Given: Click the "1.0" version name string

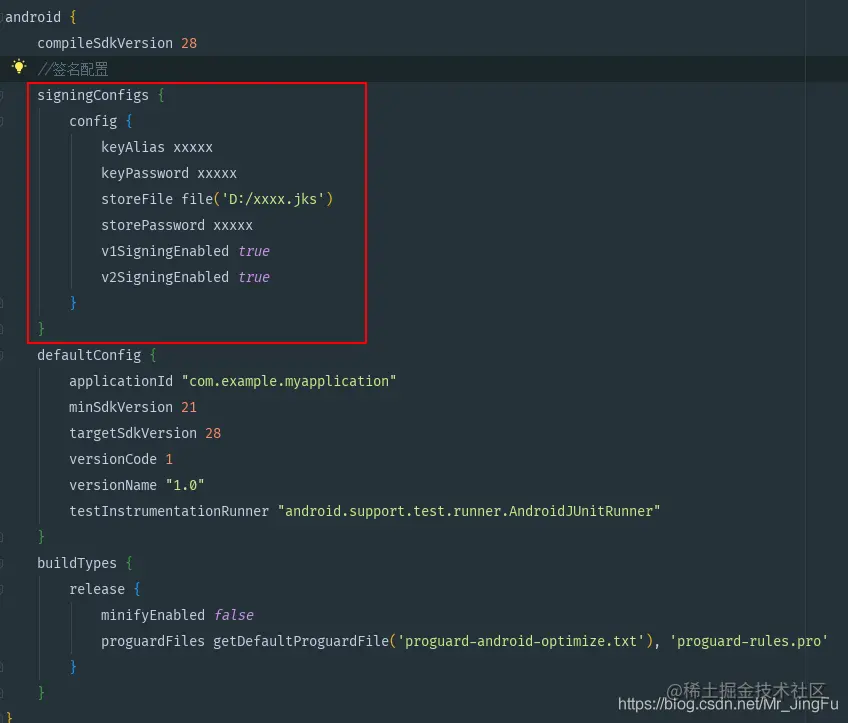Looking at the screenshot, I should click(x=185, y=485).
